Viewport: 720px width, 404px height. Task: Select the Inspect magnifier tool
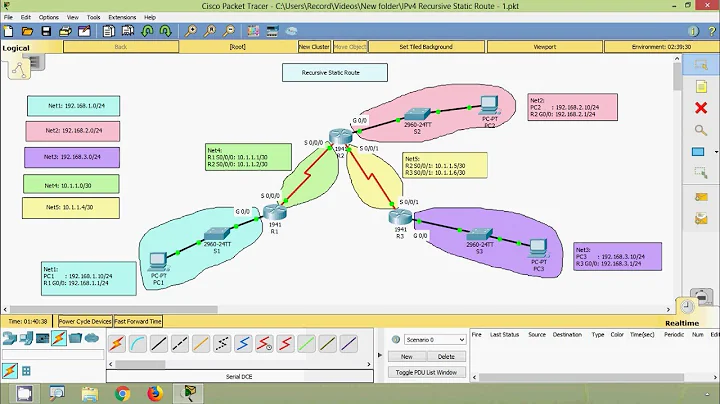click(x=701, y=130)
